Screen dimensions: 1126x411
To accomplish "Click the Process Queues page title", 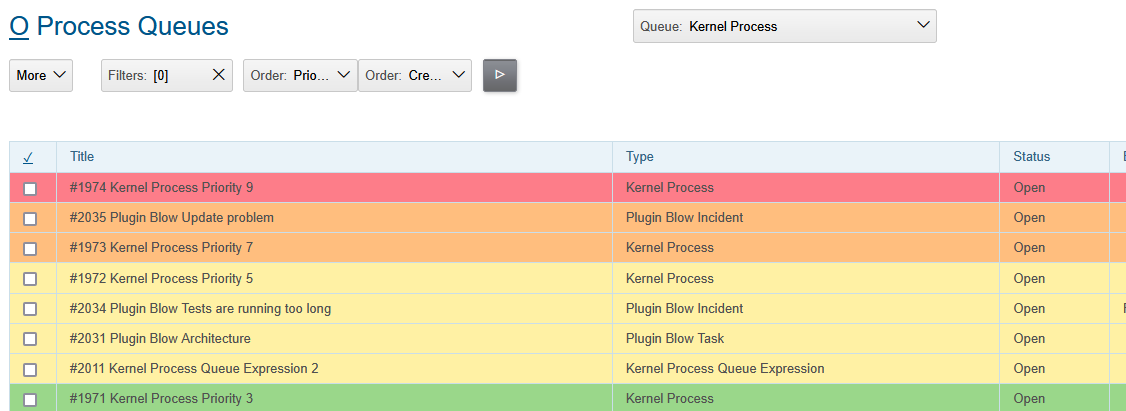I will pyautogui.click(x=132, y=27).
